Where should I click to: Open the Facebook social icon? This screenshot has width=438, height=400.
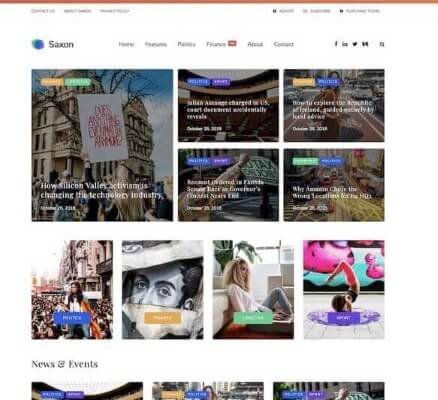(336, 44)
